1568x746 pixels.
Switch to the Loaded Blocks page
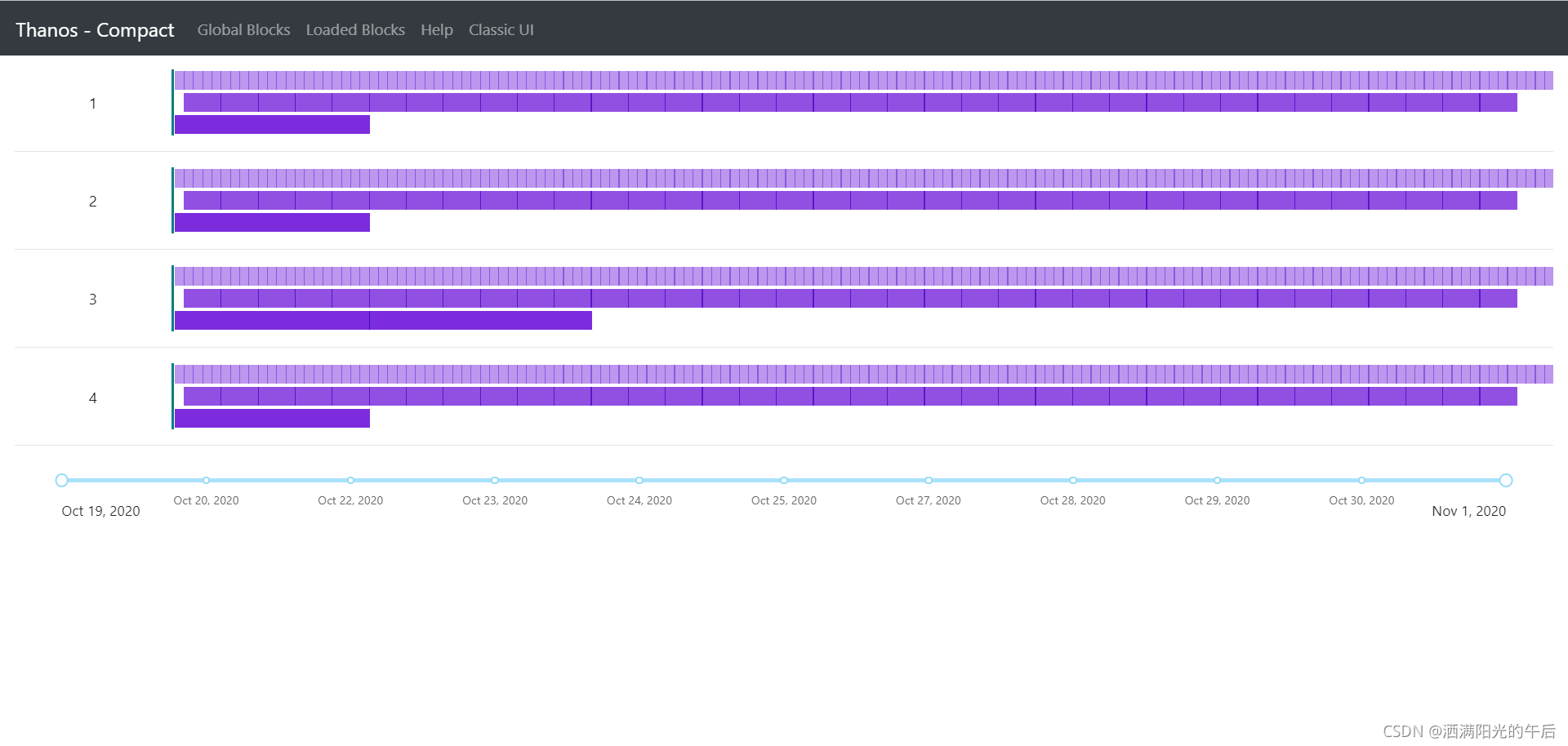pos(355,30)
